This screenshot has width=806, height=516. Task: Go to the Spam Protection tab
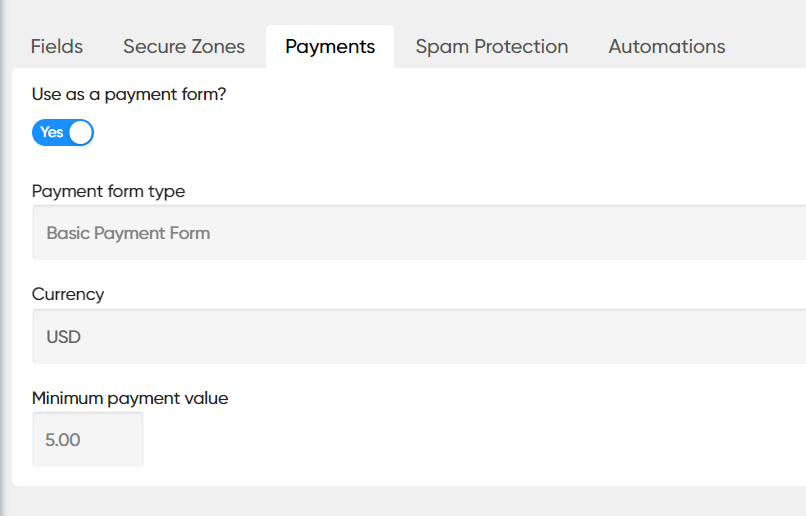click(492, 47)
